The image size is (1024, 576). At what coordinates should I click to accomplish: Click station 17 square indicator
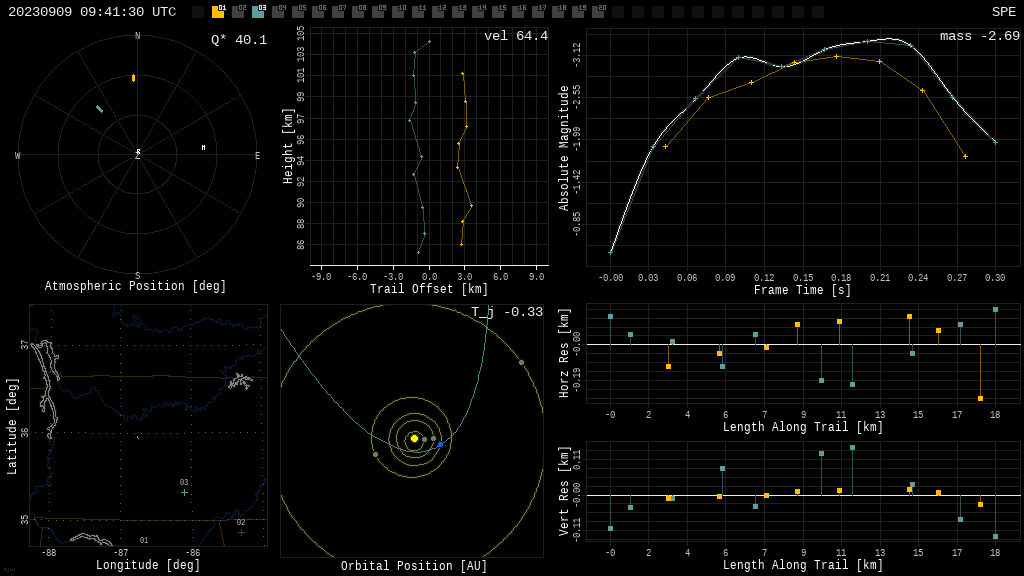point(538,11)
